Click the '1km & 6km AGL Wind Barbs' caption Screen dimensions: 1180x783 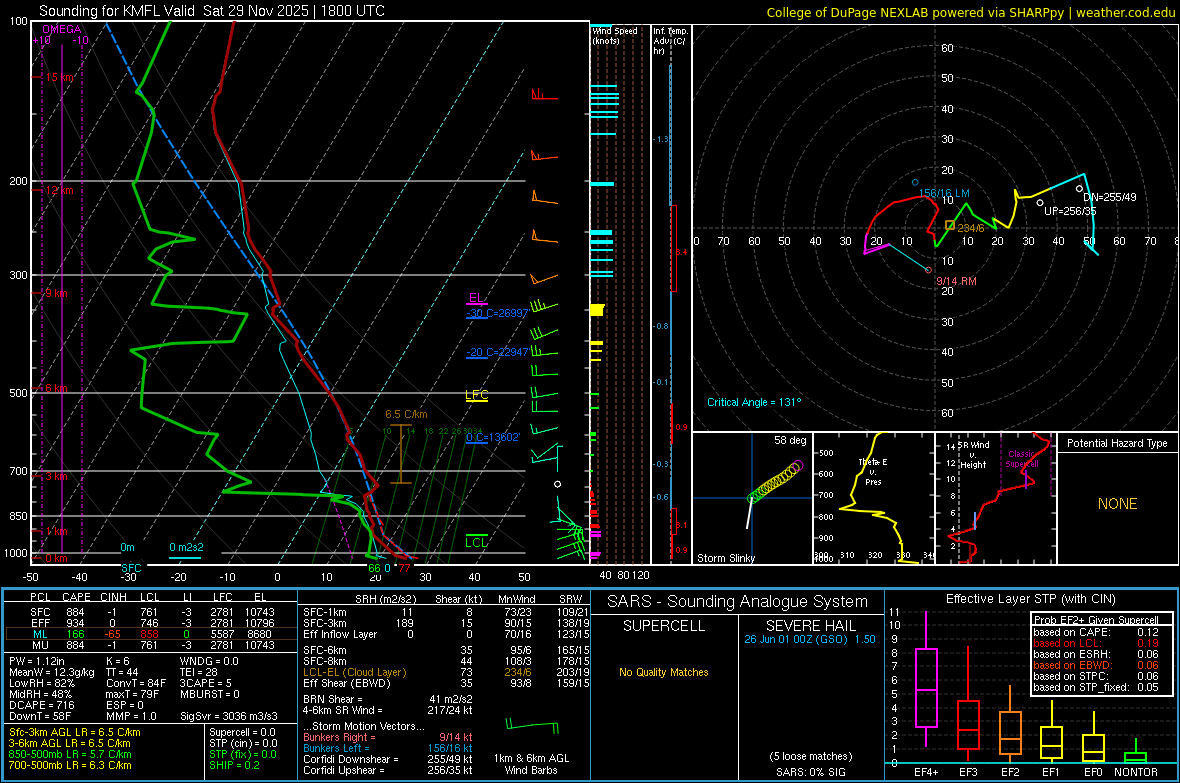pyautogui.click(x=531, y=764)
